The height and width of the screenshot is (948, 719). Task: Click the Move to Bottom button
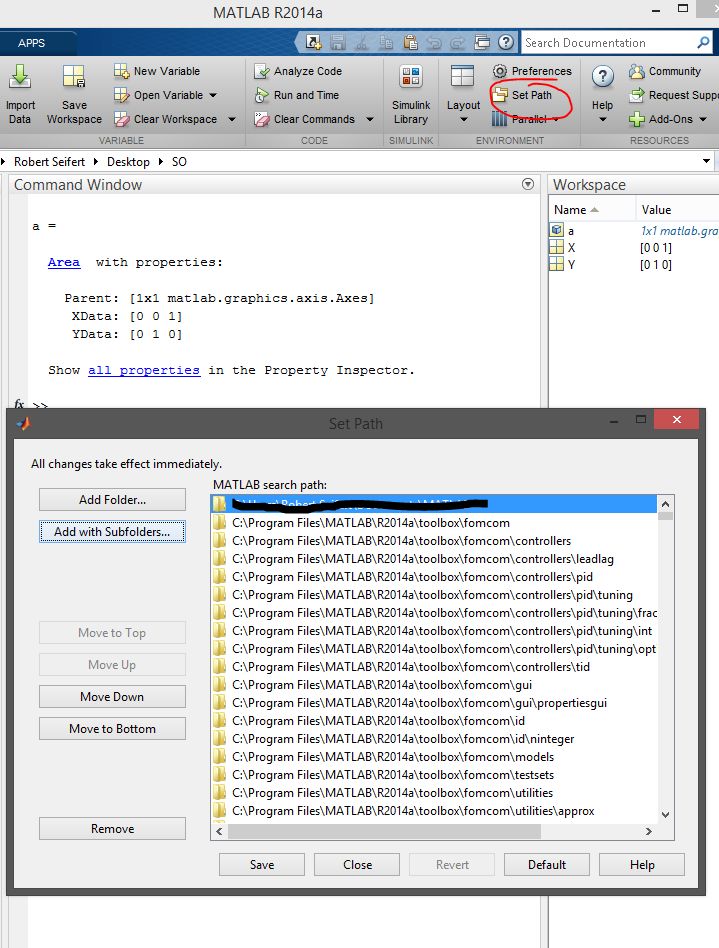[x=112, y=729]
